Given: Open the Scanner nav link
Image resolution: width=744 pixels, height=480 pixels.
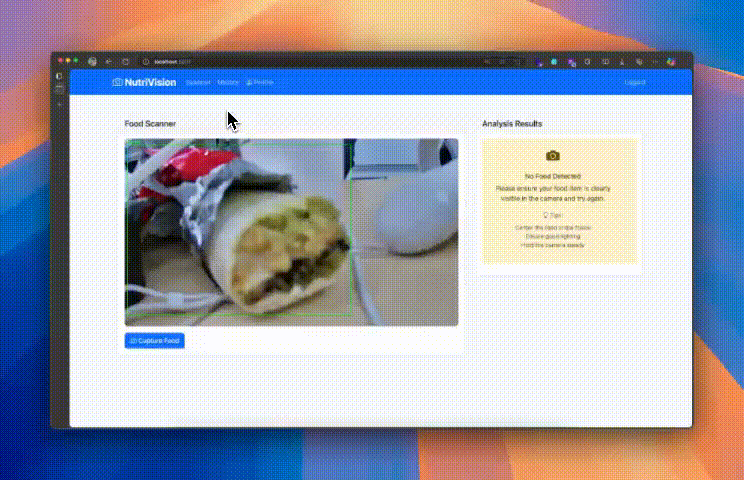Looking at the screenshot, I should point(198,83).
